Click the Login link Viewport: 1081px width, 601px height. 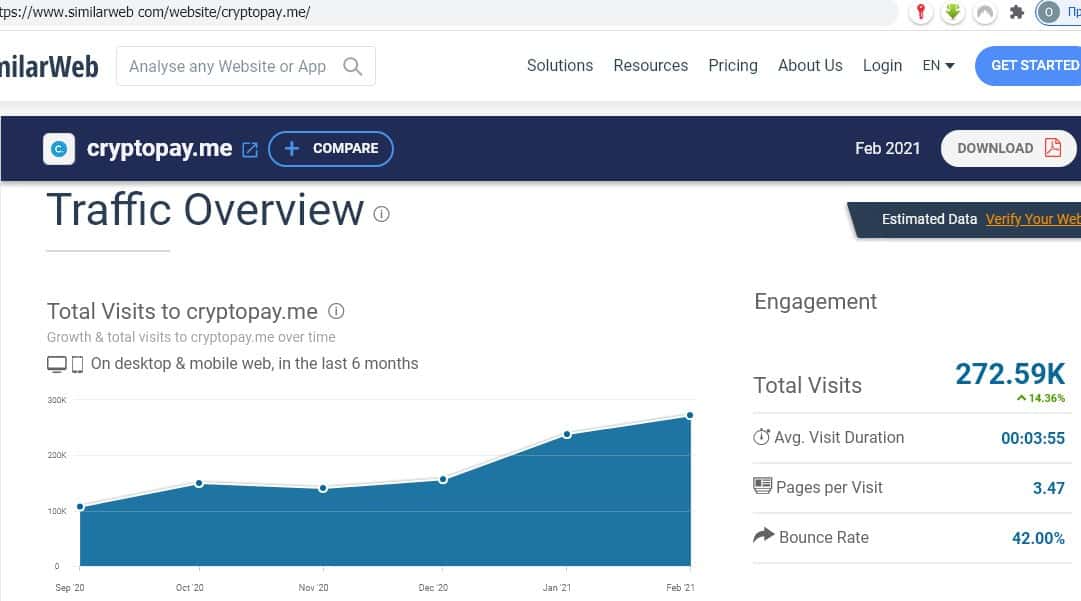coord(882,66)
